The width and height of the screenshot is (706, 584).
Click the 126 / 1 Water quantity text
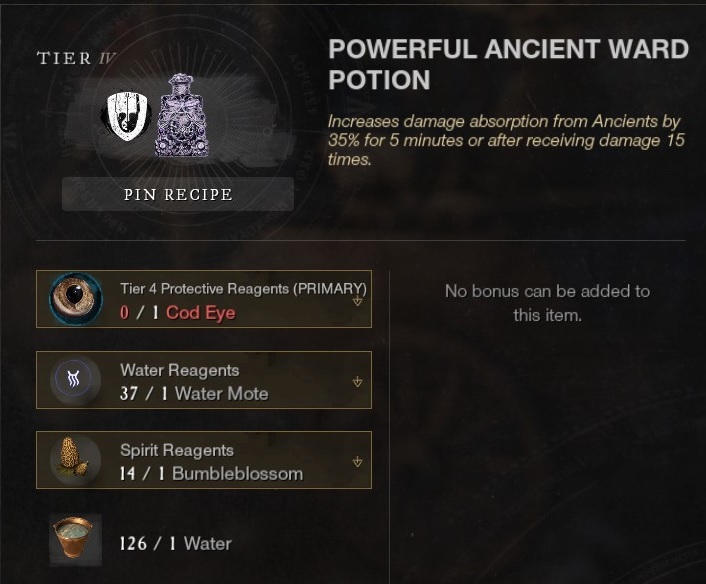176,543
